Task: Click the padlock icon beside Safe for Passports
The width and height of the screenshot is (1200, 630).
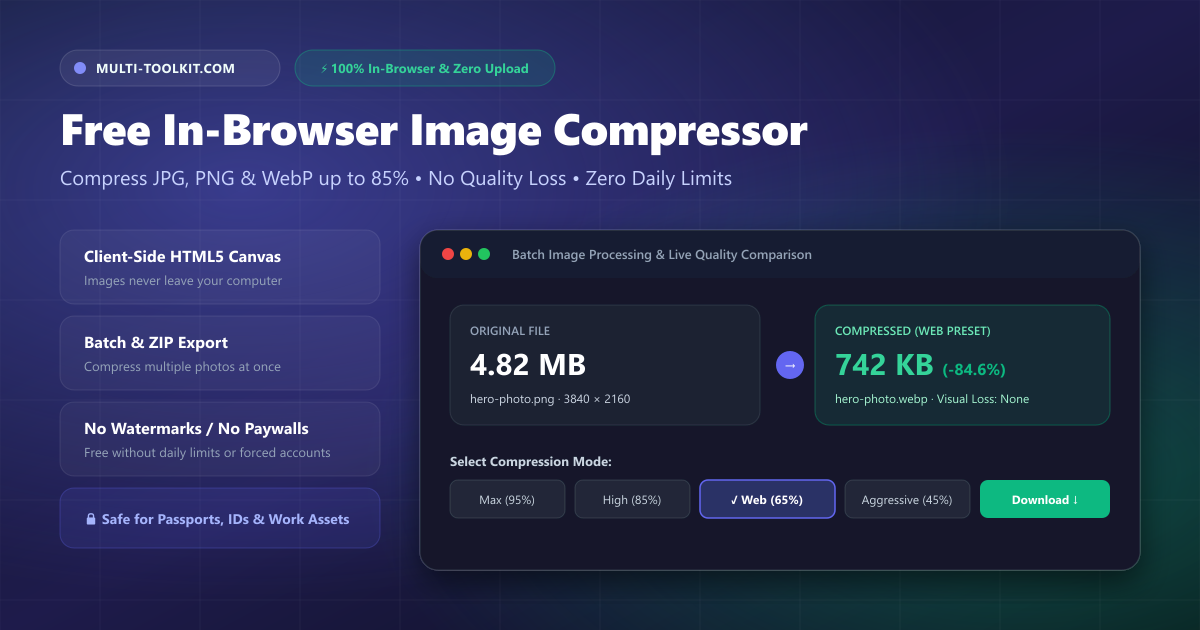Action: (x=91, y=519)
